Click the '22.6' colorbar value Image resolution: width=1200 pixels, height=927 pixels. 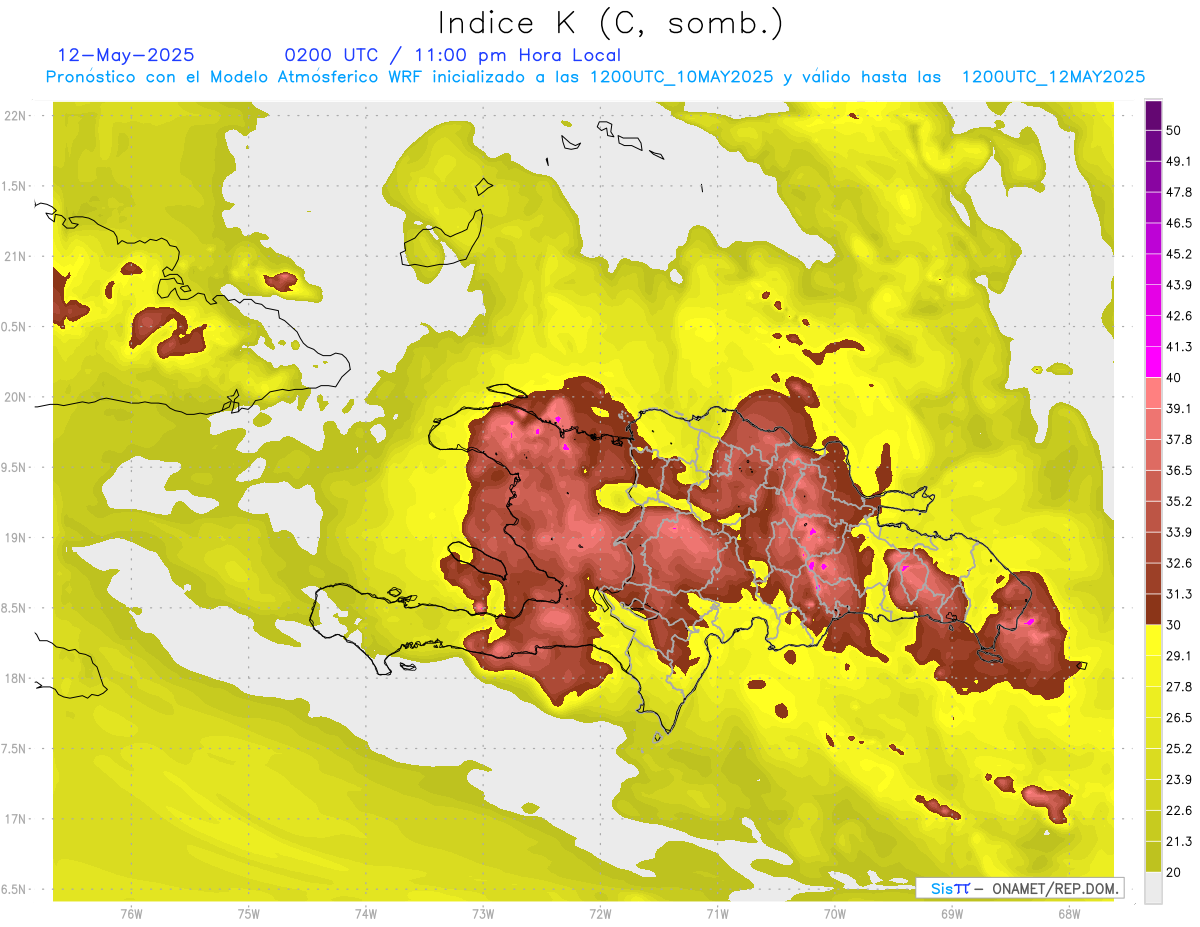[1179, 810]
